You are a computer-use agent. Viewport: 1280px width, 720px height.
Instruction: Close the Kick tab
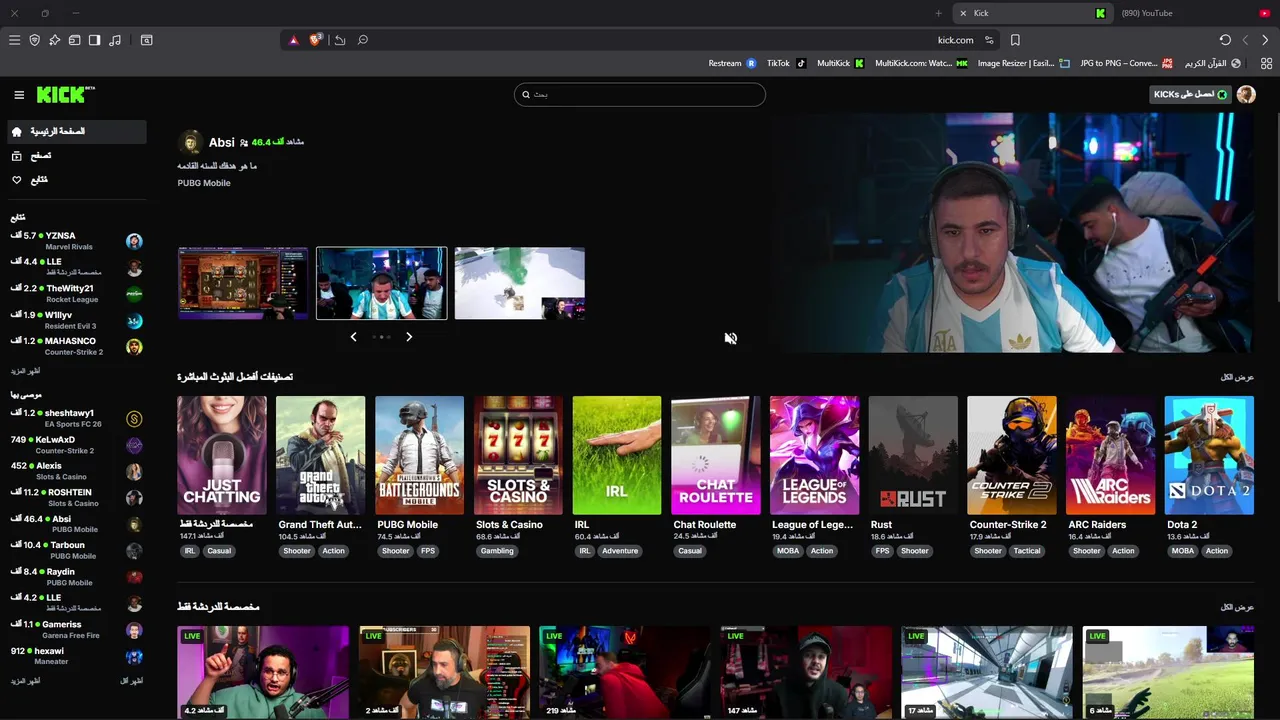point(963,13)
